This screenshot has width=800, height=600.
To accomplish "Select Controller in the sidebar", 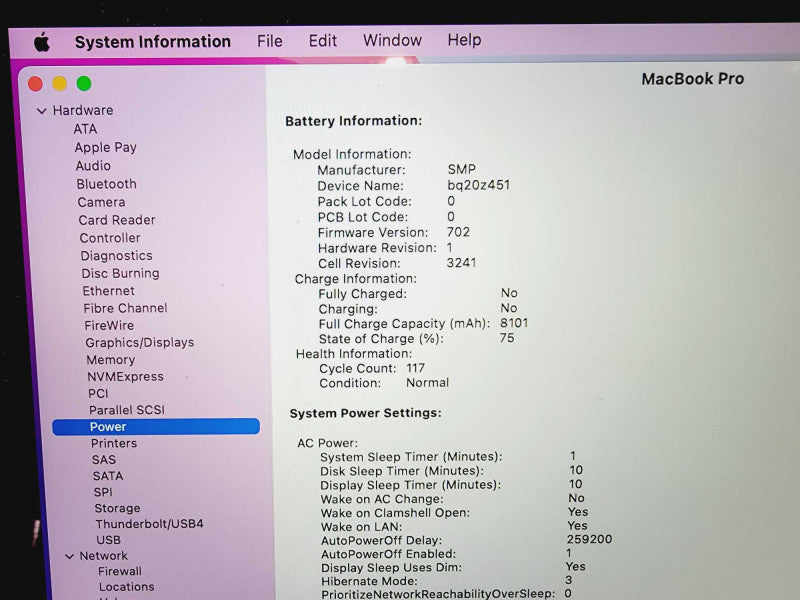I will pyautogui.click(x=110, y=238).
